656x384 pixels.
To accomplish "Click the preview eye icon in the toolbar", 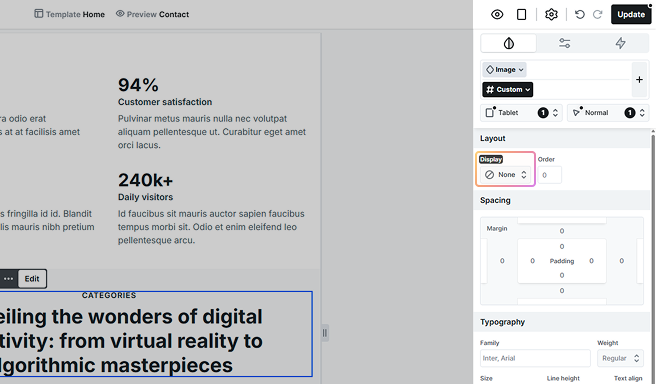I will pyautogui.click(x=497, y=15).
